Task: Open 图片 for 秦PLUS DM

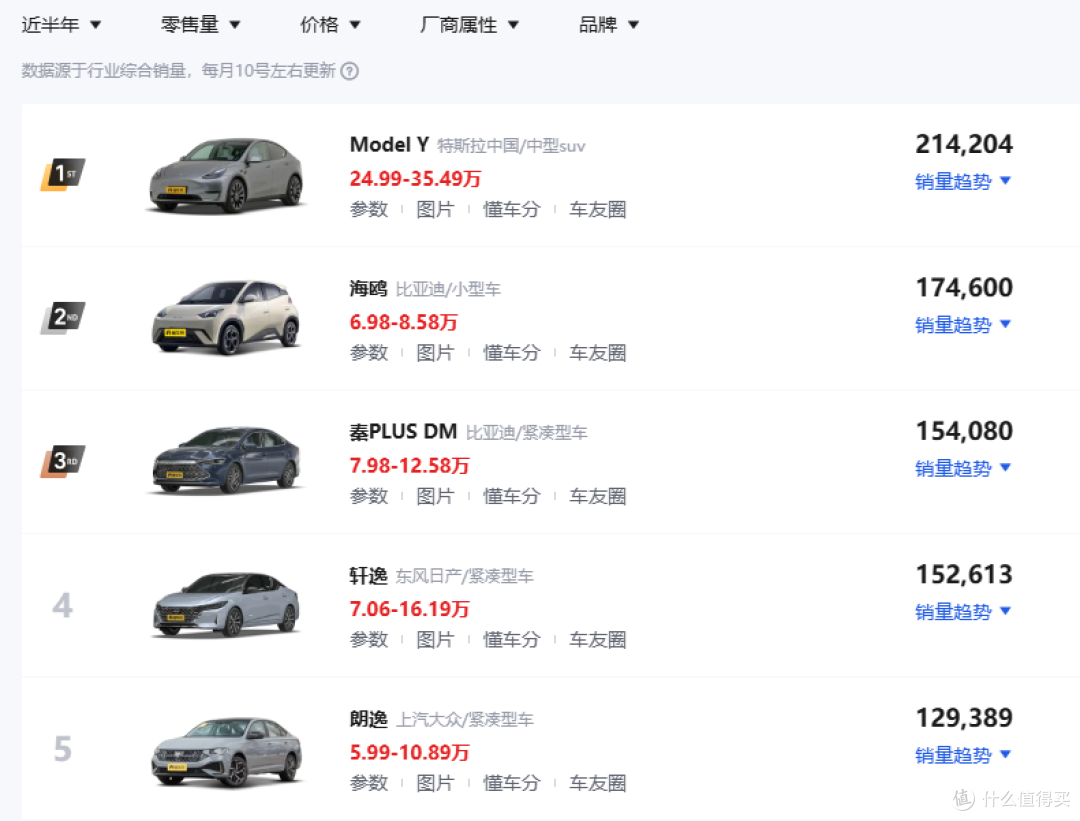Action: tap(435, 496)
